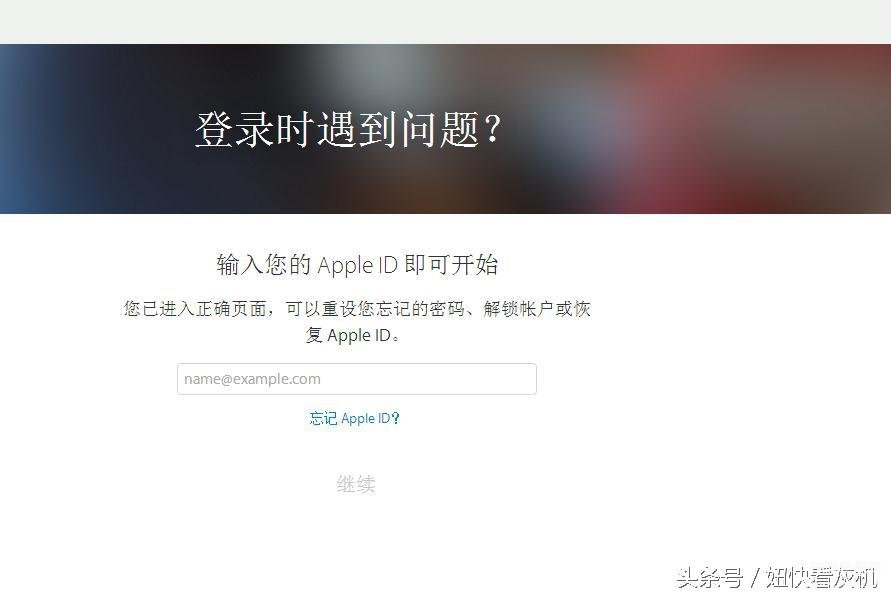Click the 输入您的 Apple ID 即可开始 subheading

pos(357,265)
